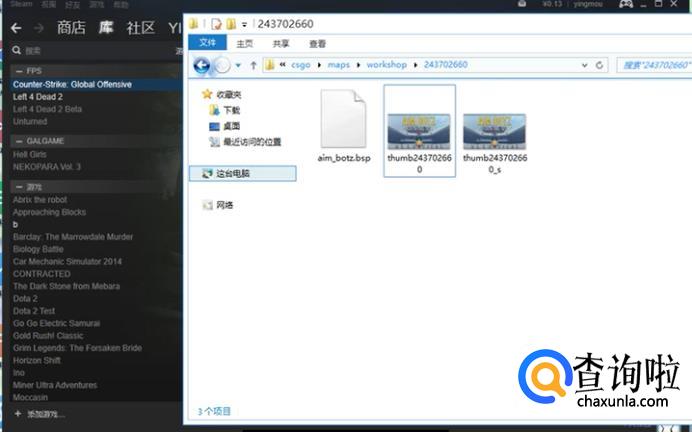Open the Explorer 查看 ribbon tab
The image size is (692, 432).
coord(317,44)
